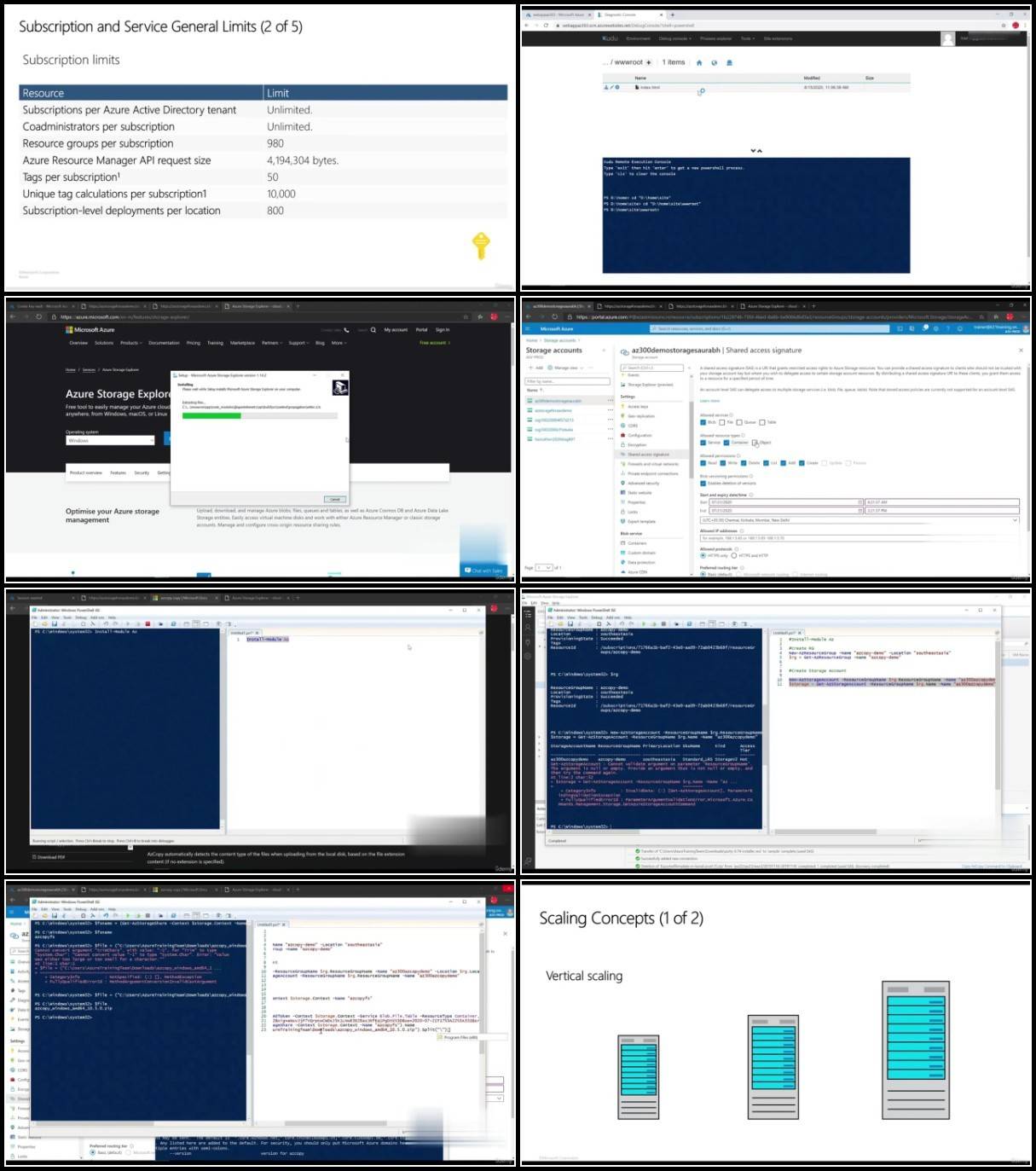The height and width of the screenshot is (1171, 1036).
Task: Click the user avatar in the Kudu header
Action: click(947, 38)
